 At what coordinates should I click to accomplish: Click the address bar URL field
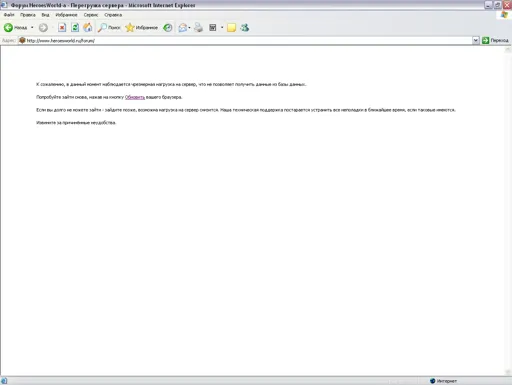[x=245, y=41]
